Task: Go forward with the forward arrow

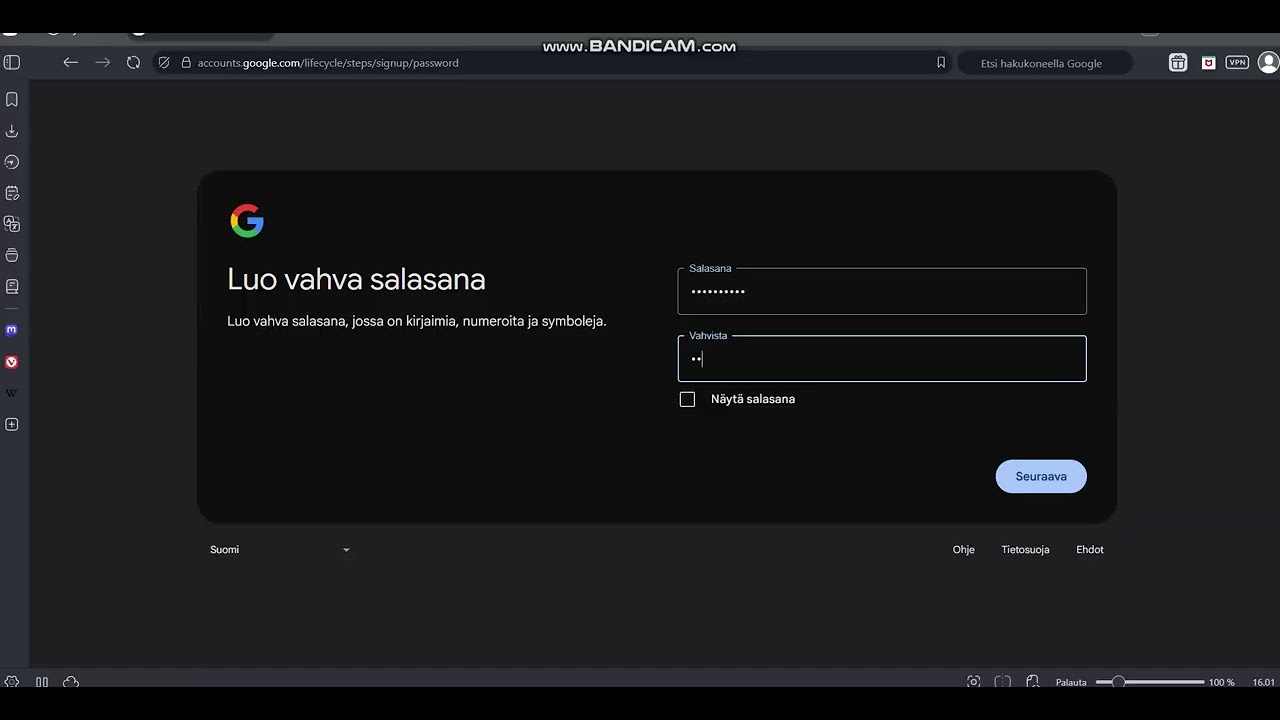Action: [102, 62]
